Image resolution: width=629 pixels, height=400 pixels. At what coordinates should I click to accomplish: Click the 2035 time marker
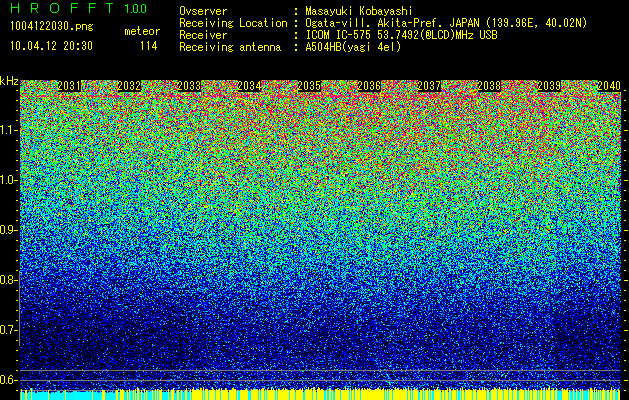coord(309,86)
